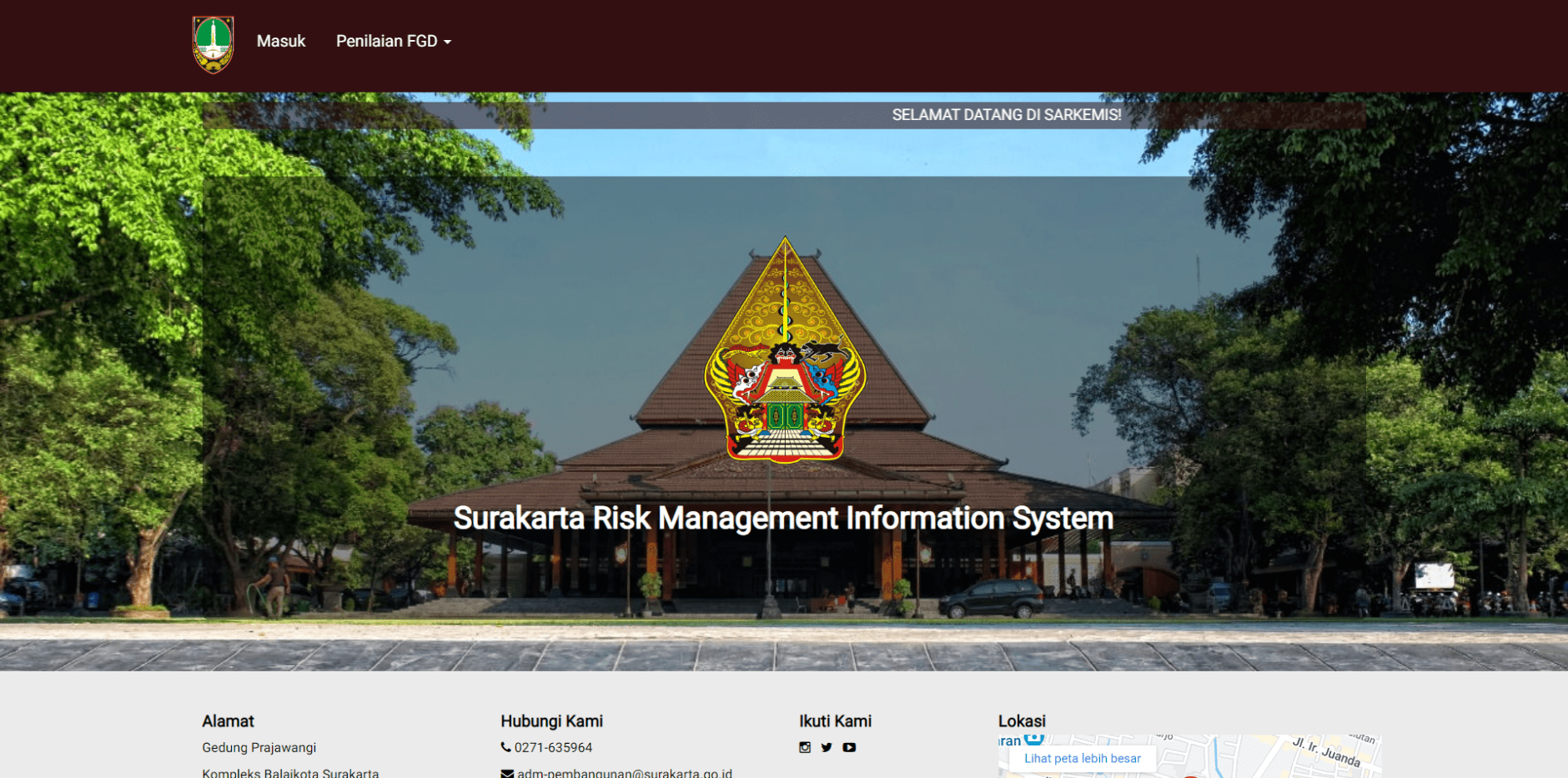Viewport: 1568px width, 778px height.
Task: Select Masuk in the navigation bar
Action: [282, 40]
